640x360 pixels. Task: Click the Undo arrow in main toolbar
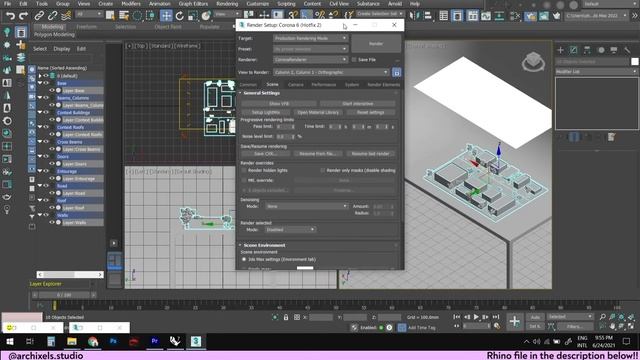10,16
